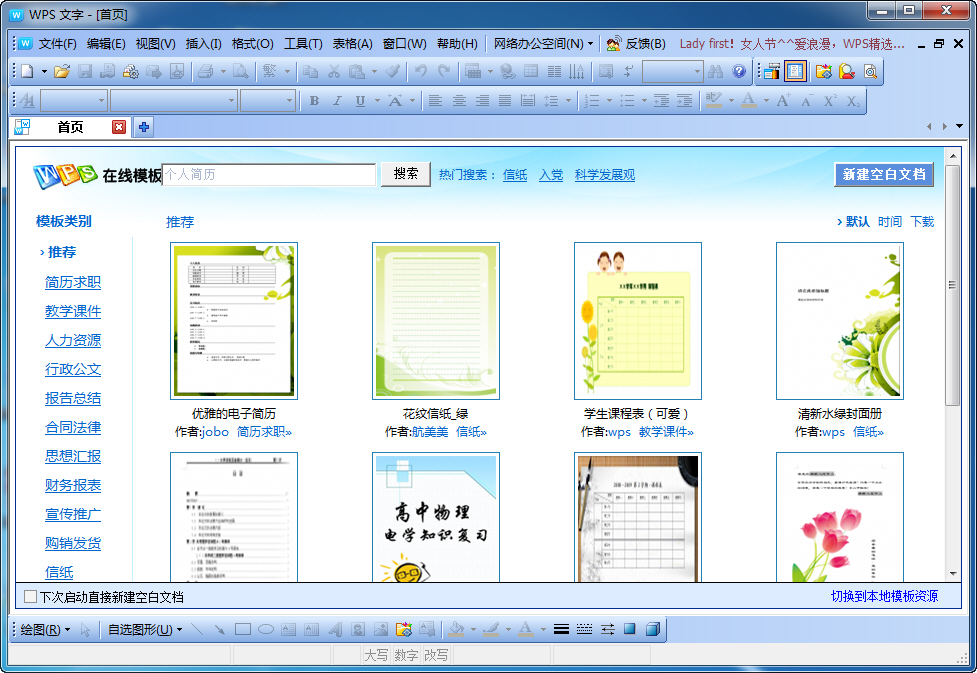Click the 科学发展观 hot search link
This screenshot has width=977, height=673.
604,175
